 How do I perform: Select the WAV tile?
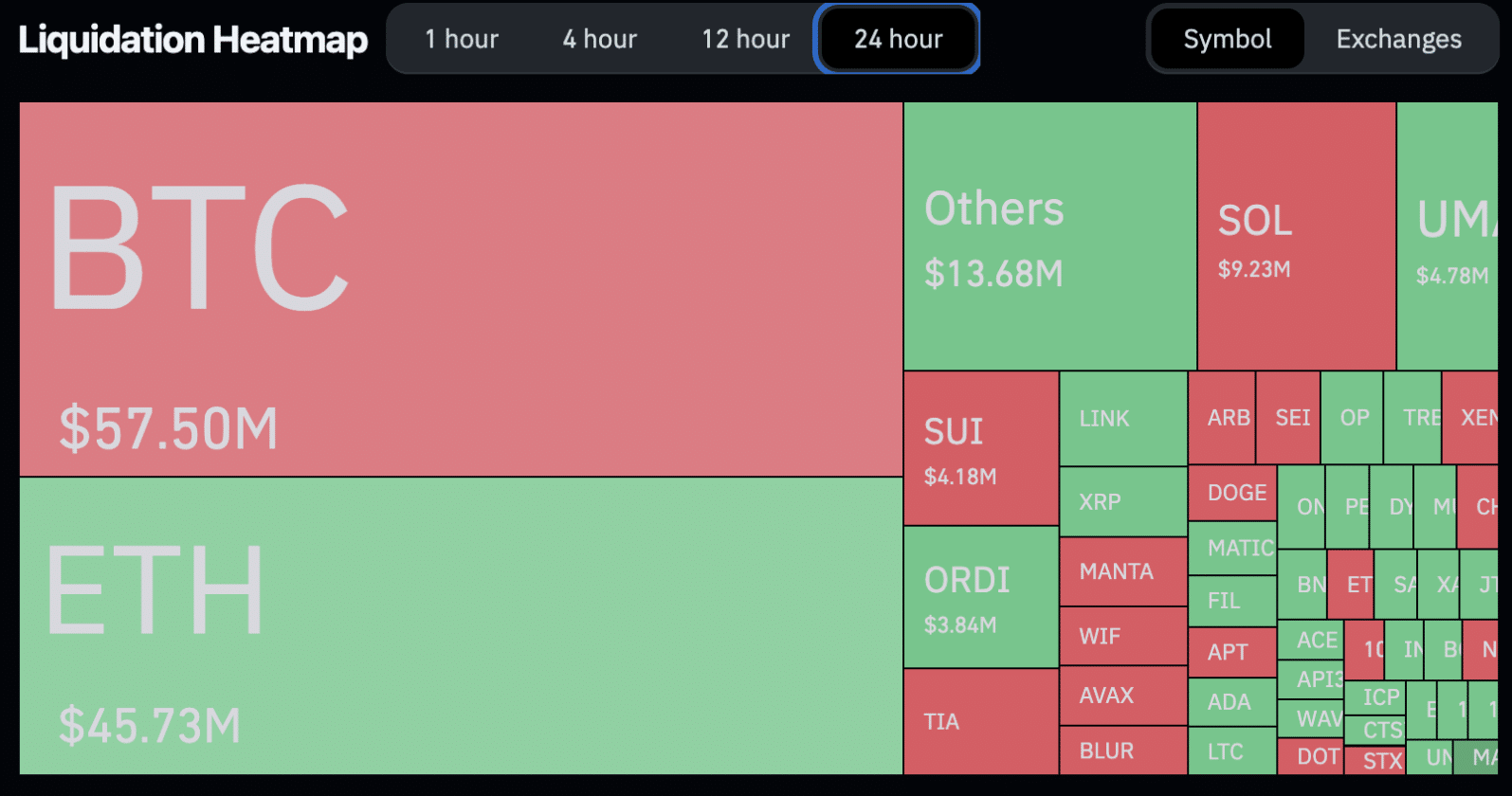[x=1311, y=718]
